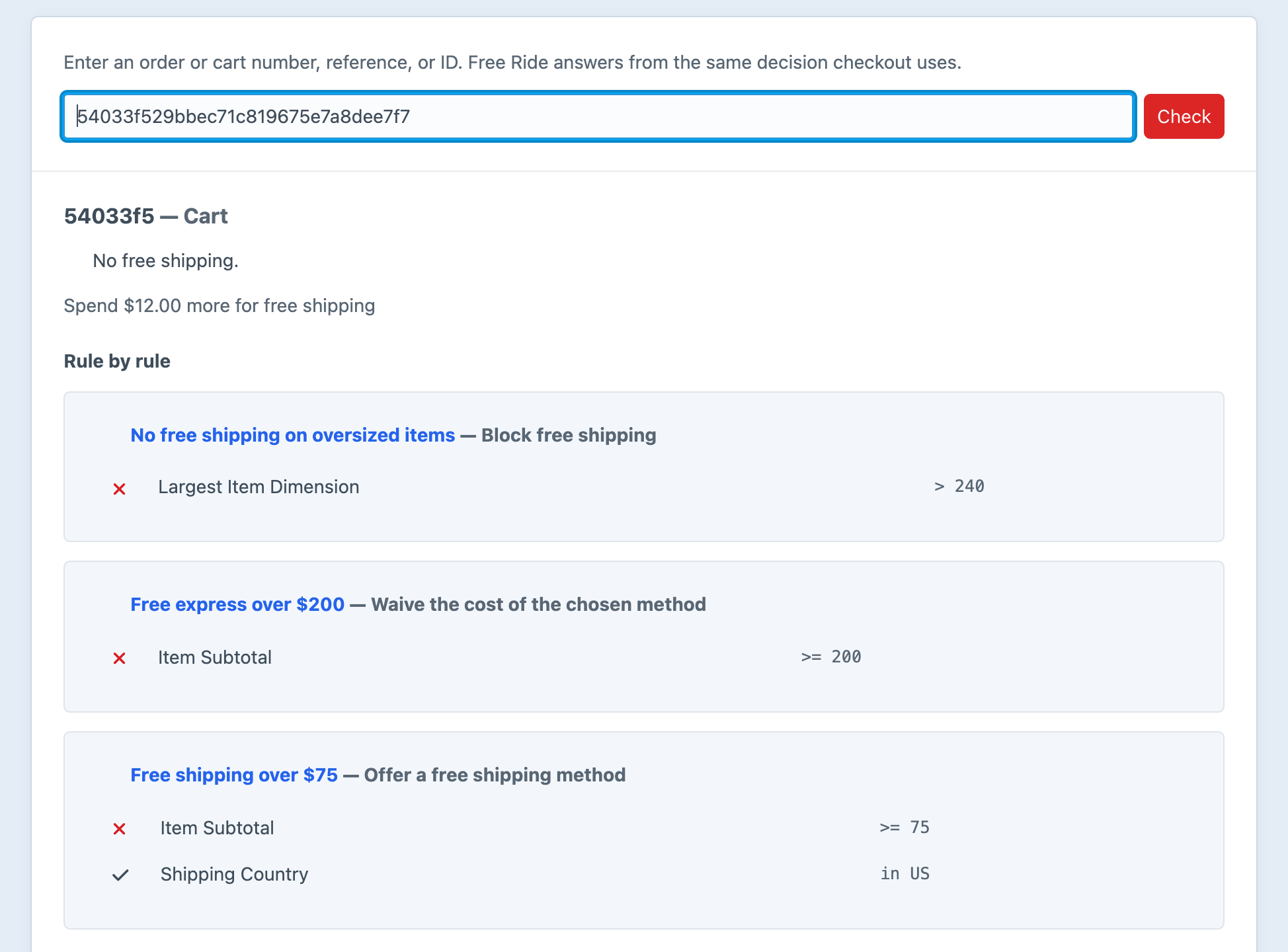Image resolution: width=1288 pixels, height=952 pixels.
Task: Click the red X beside Largest Item Dimension
Action: 119,489
